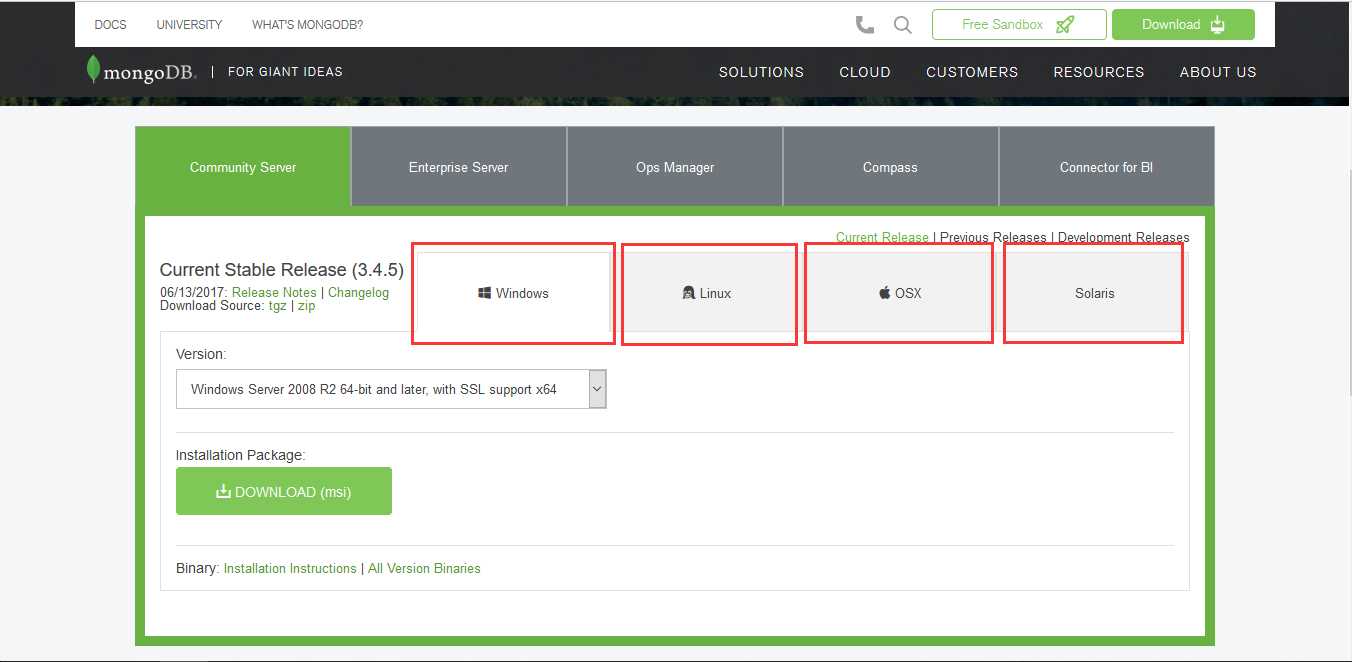Click the green DOWNLOAD (msi) button
Screen dimensions: 1352x662
[284, 491]
